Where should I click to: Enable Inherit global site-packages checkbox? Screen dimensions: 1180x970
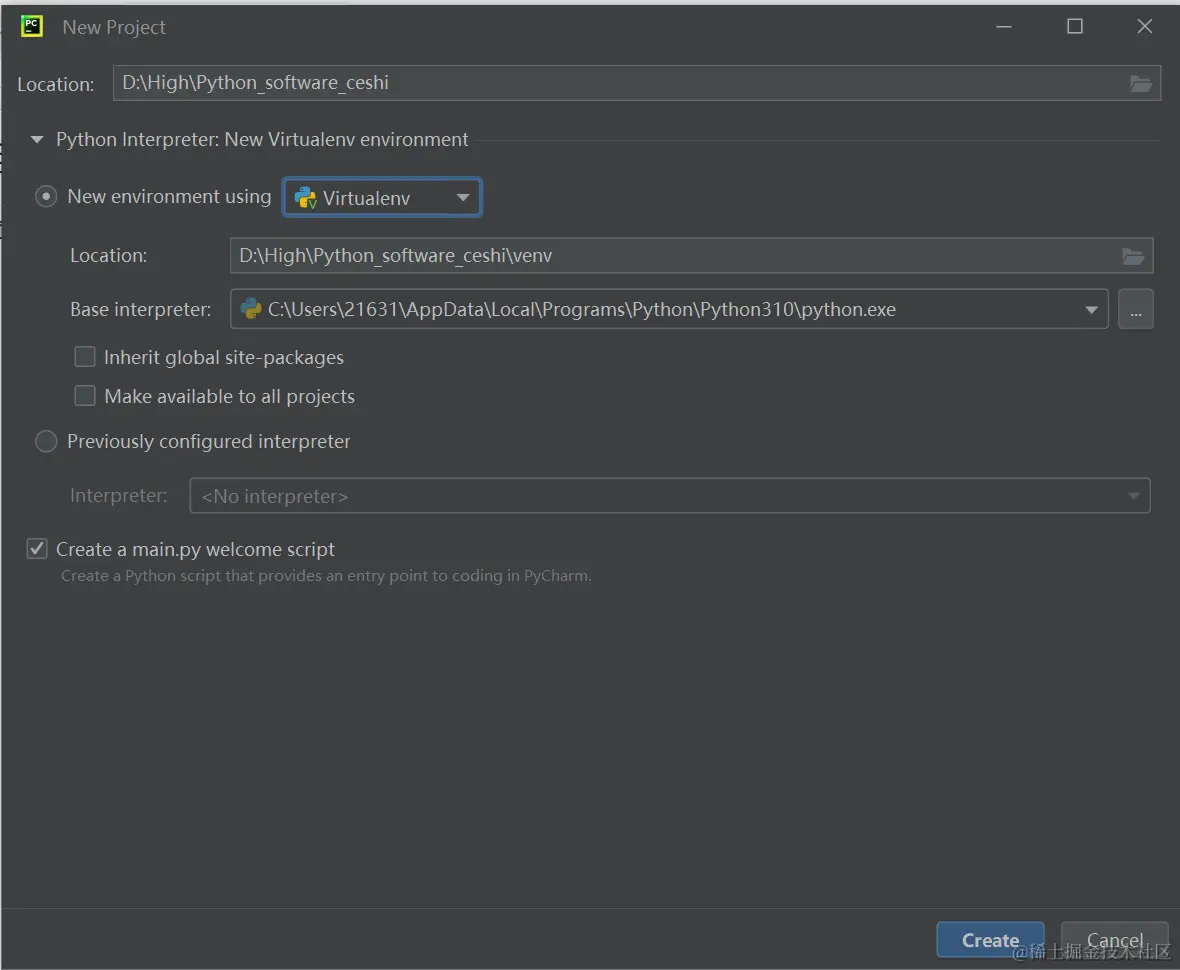click(x=85, y=357)
